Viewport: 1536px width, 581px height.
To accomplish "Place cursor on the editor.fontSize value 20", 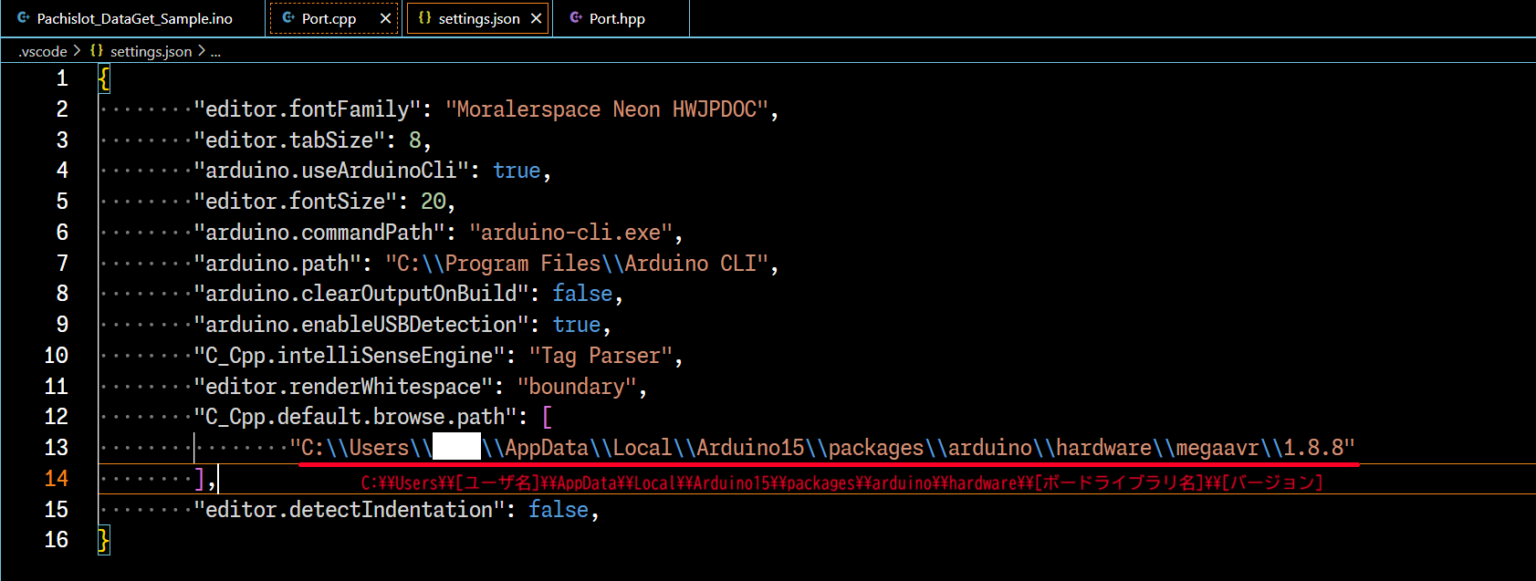I will coord(434,201).
